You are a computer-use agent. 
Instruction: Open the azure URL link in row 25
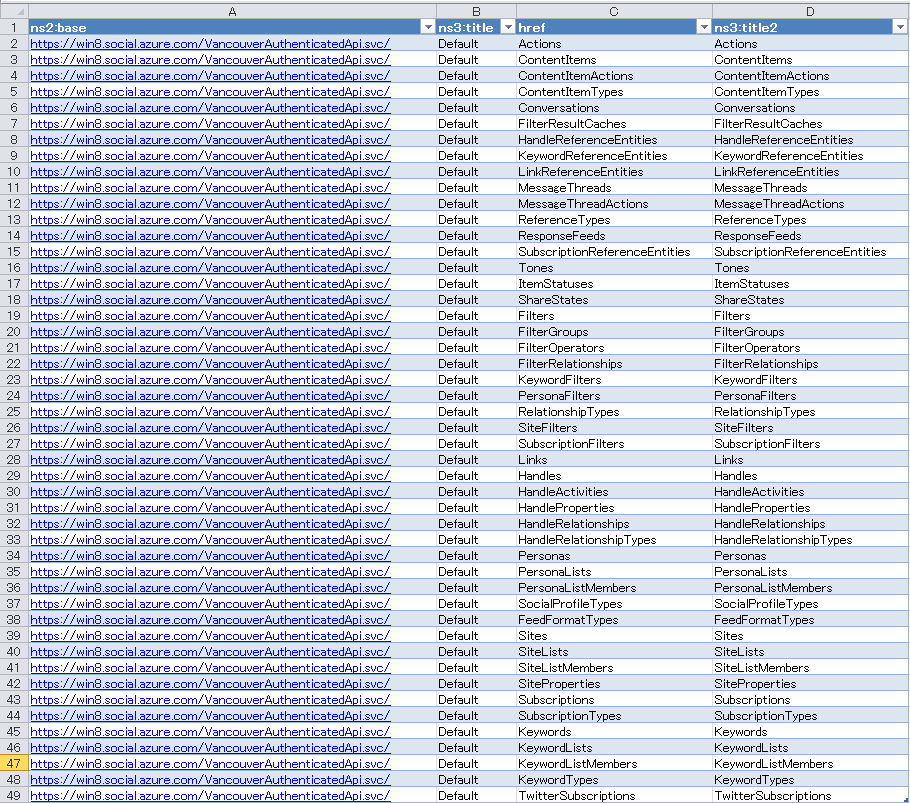210,412
